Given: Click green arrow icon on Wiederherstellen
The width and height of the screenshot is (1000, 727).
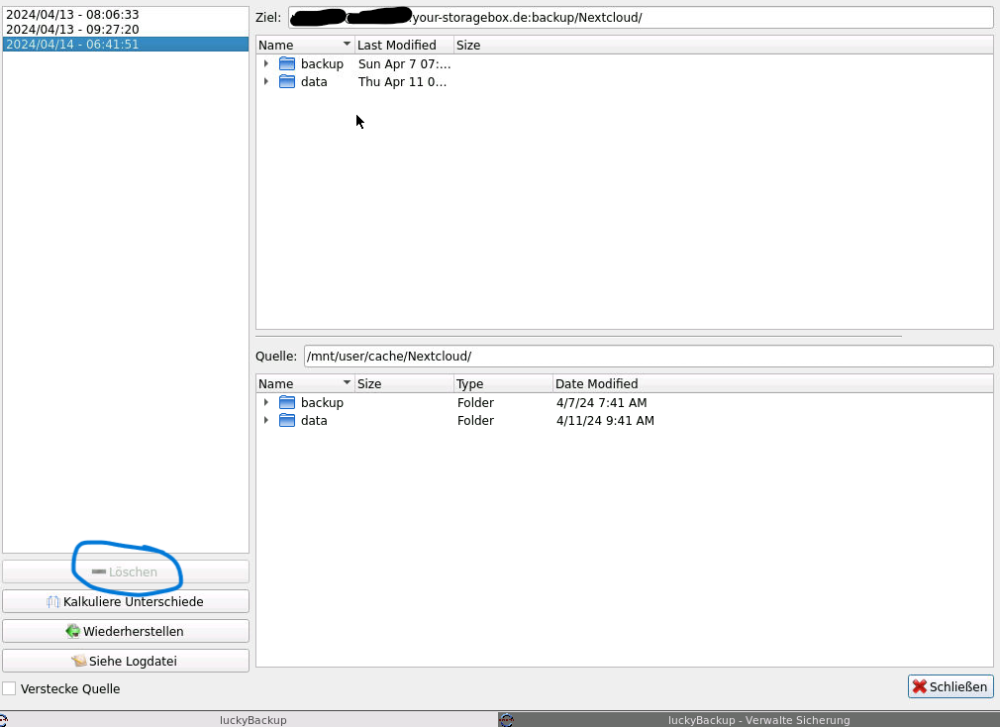Looking at the screenshot, I should (73, 631).
